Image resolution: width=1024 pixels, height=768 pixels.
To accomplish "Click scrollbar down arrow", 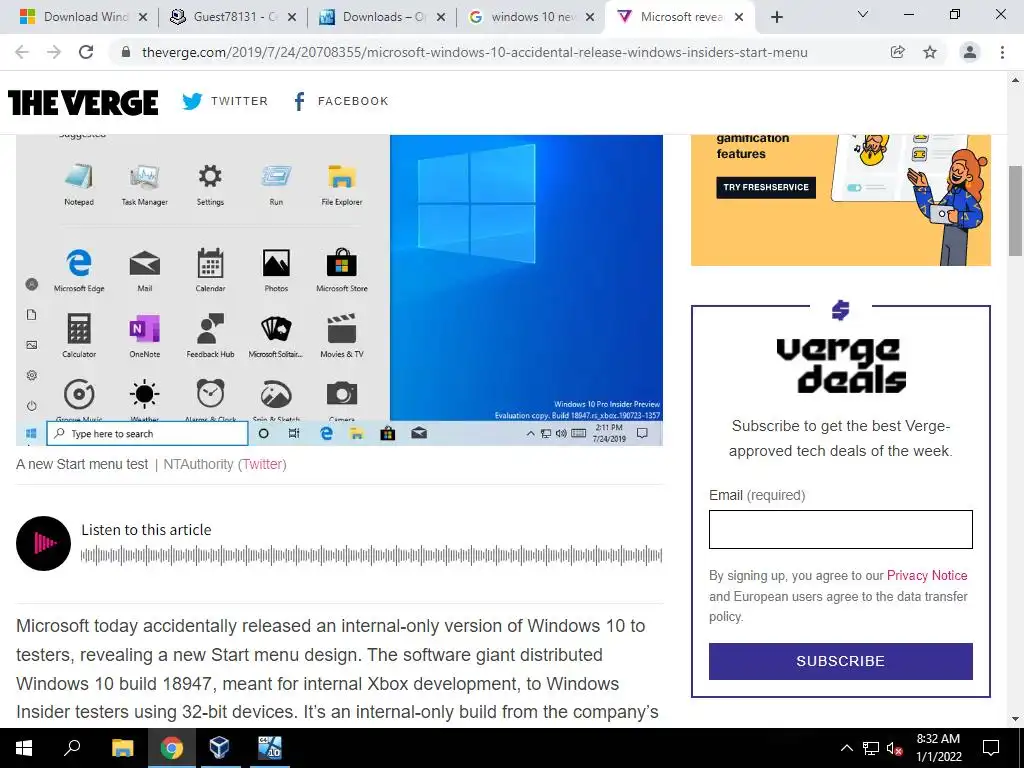I will (x=1015, y=719).
